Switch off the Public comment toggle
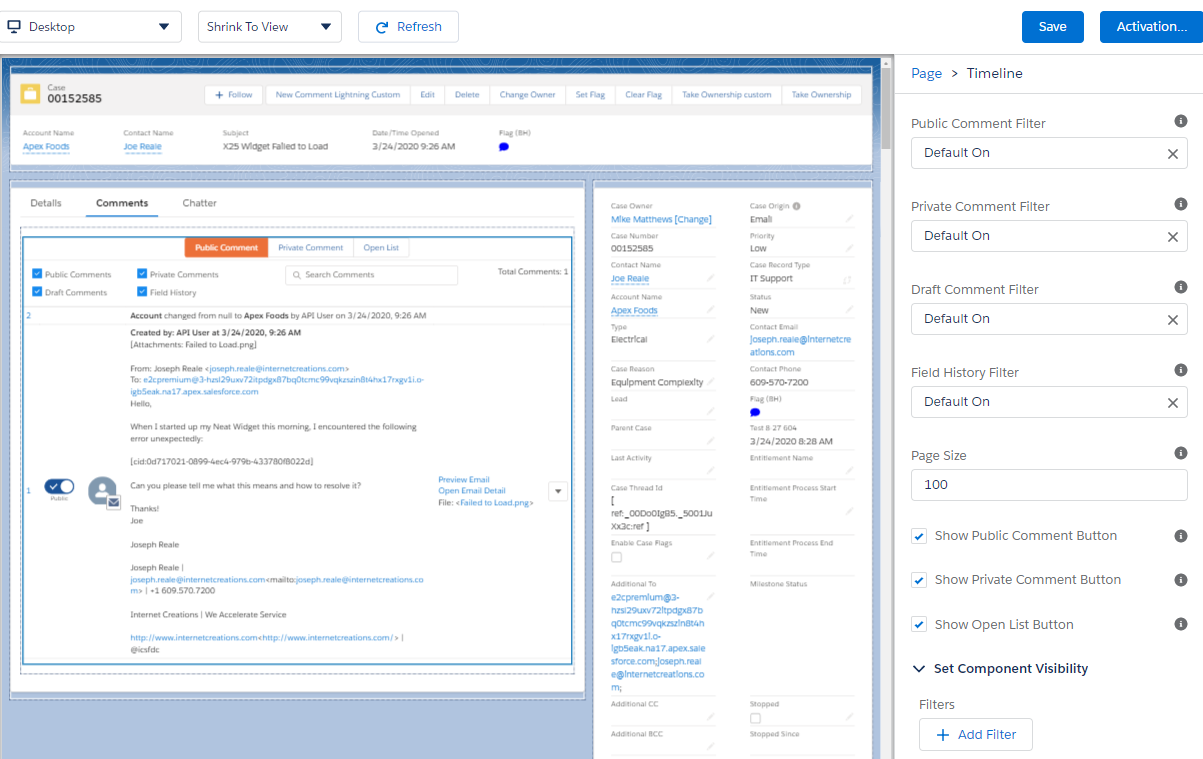Image resolution: width=1203 pixels, height=759 pixels. click(x=60, y=486)
